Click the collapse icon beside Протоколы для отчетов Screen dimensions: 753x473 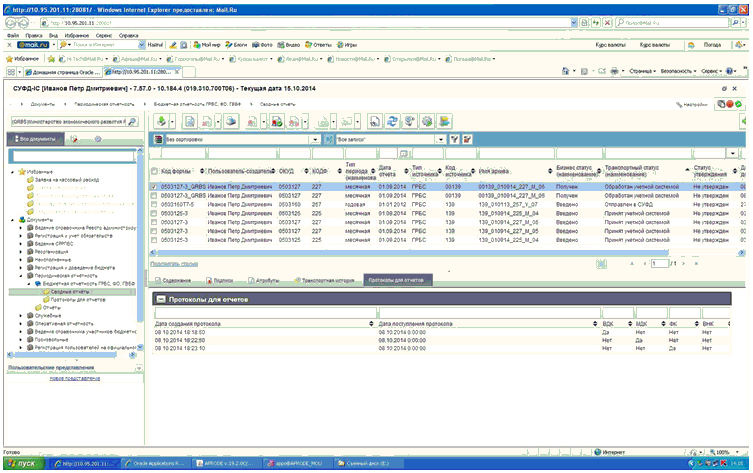159,299
